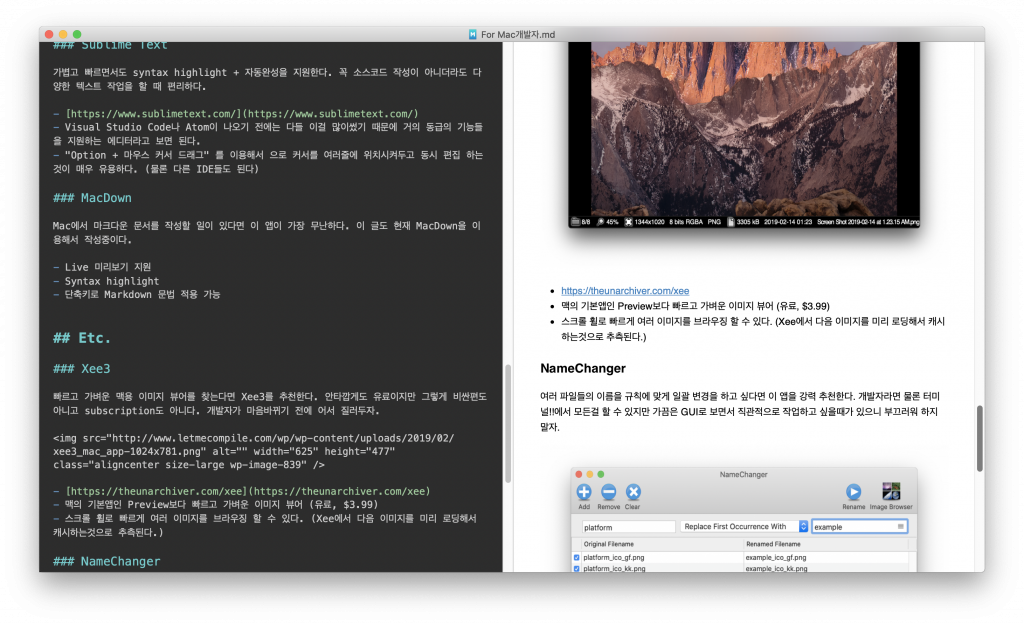The height and width of the screenshot is (624, 1024).
Task: Click list icon inside the example field
Action: tap(901, 526)
